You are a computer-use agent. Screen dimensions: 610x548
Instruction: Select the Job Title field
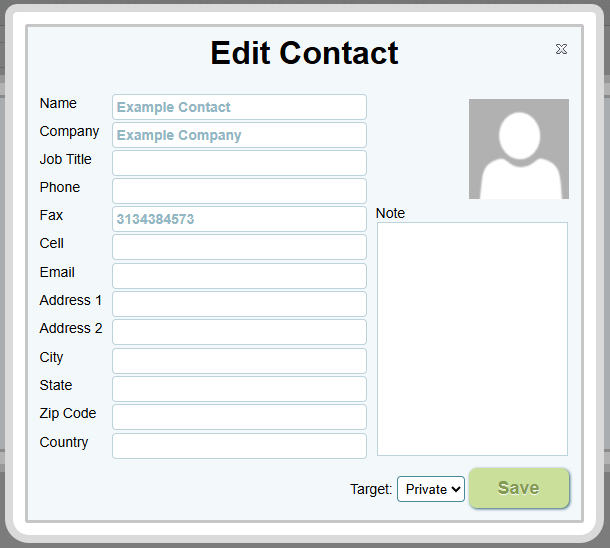pyautogui.click(x=239, y=163)
